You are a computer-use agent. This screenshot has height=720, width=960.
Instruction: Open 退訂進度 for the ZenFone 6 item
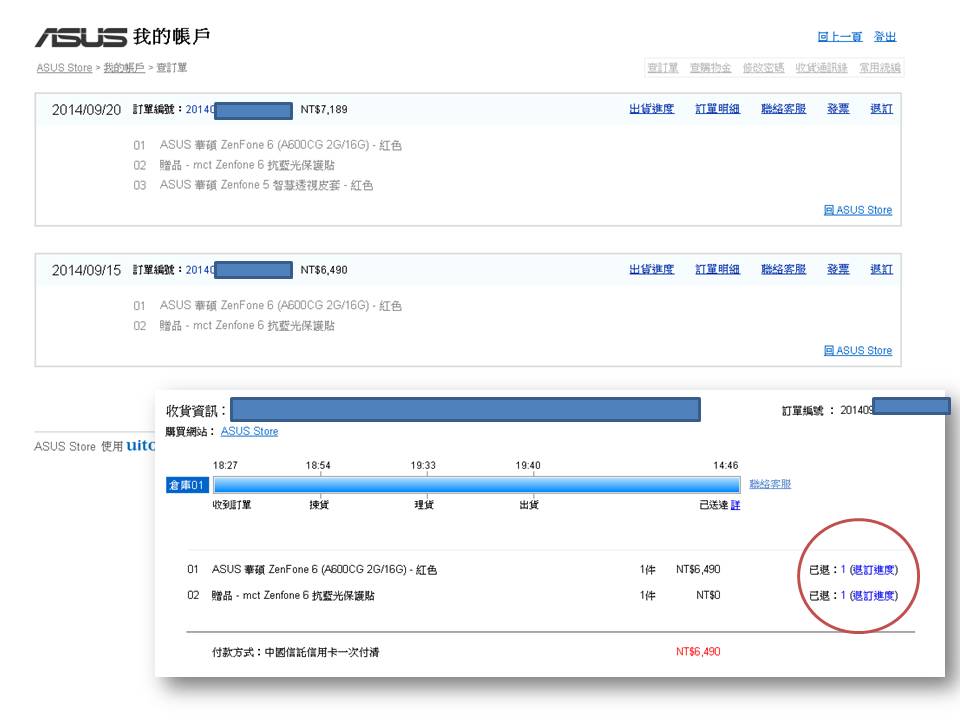pyautogui.click(x=874, y=570)
